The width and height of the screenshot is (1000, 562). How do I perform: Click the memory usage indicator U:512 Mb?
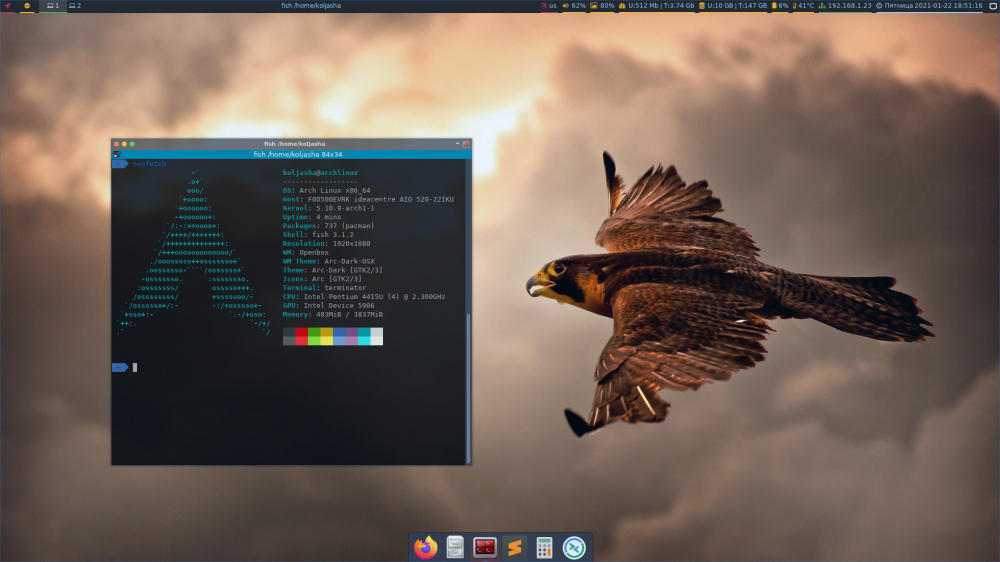coord(656,6)
